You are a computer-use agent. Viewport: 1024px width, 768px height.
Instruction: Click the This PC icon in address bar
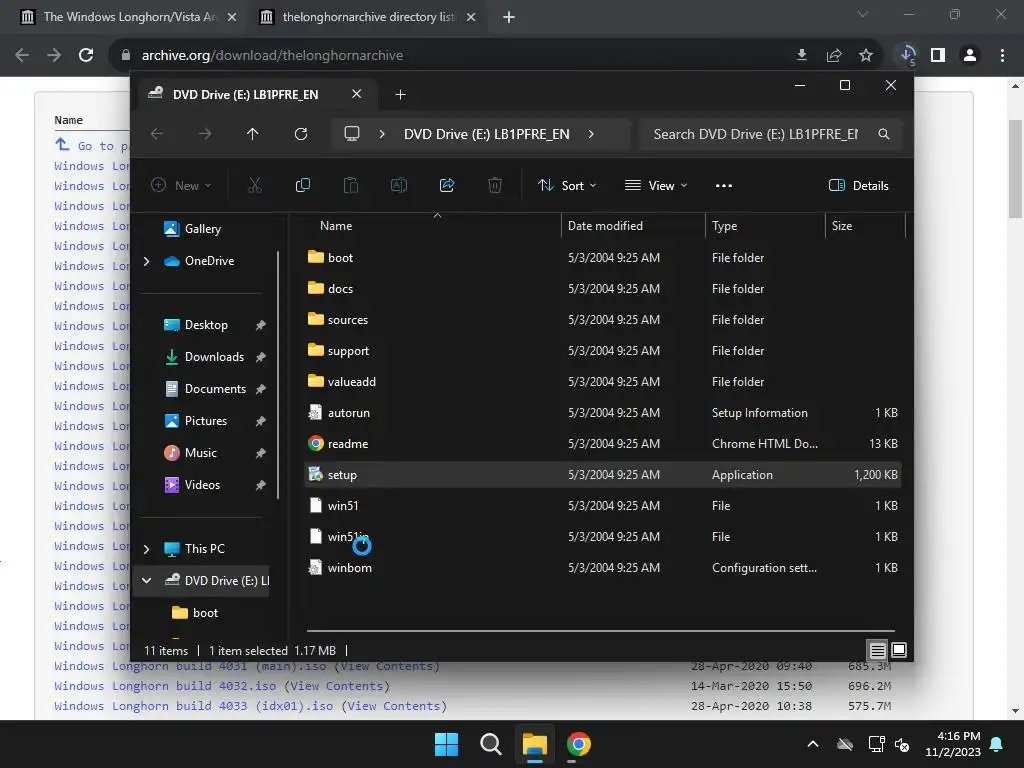(x=352, y=134)
